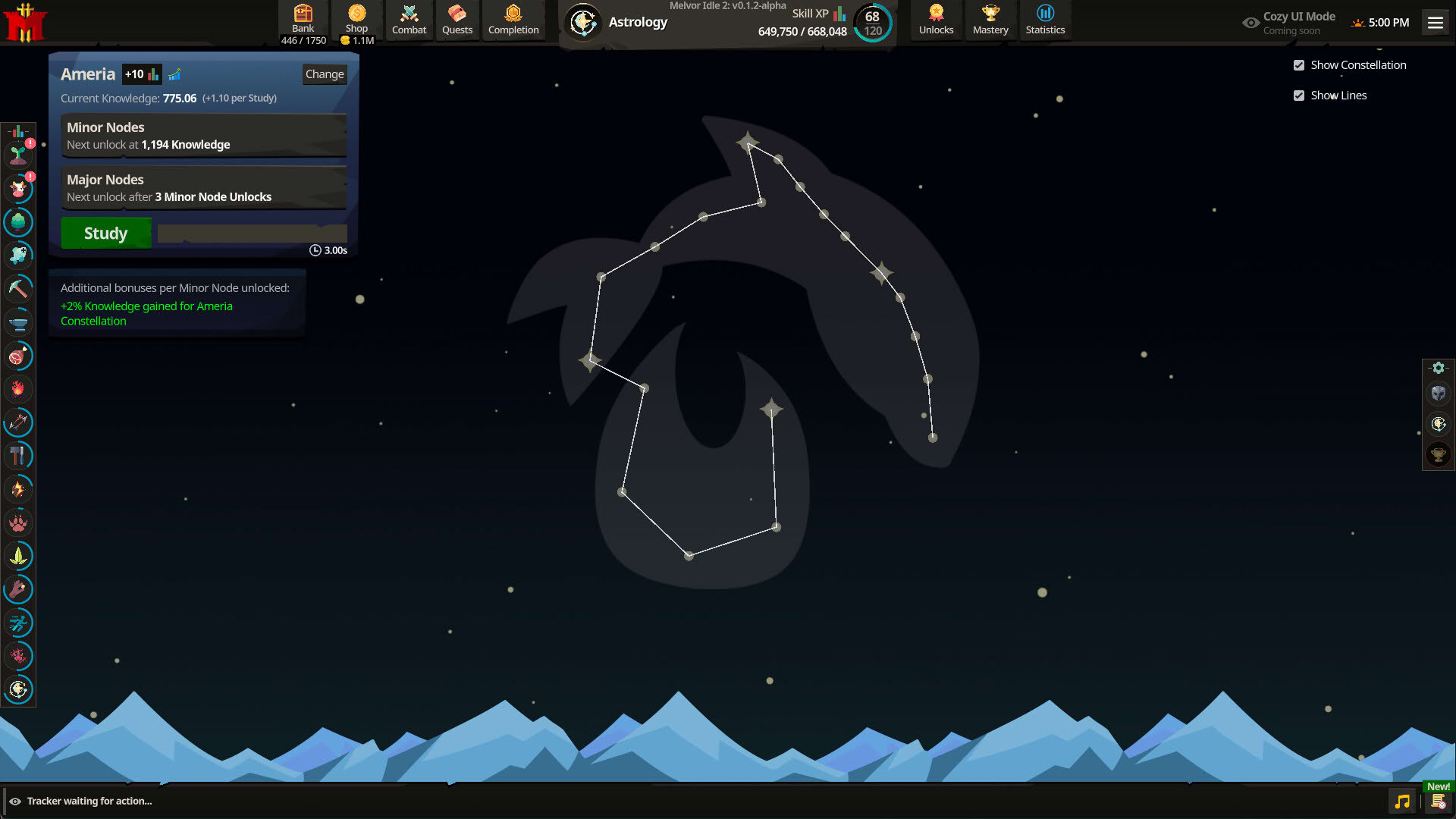Open the Mastery trophy menu
Viewport: 1456px width, 819px height.
pos(990,20)
